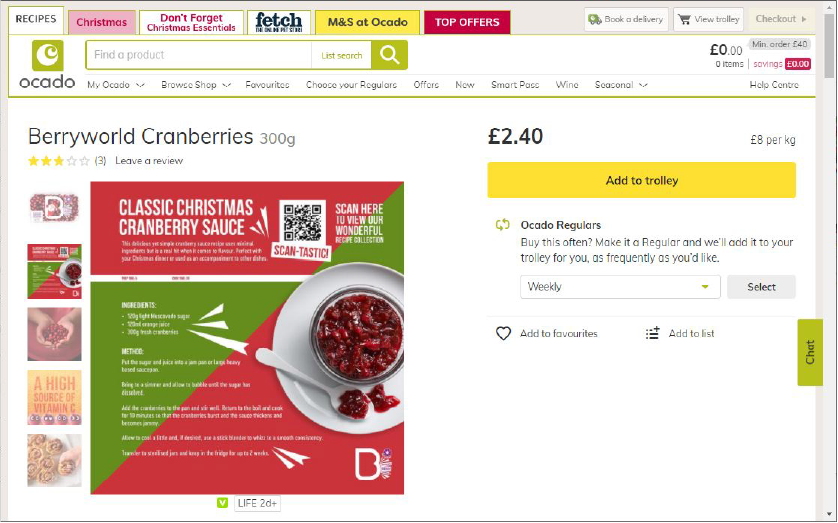Click the Find a product search field
Viewport: 838px width, 523px height.
pyautogui.click(x=199, y=55)
